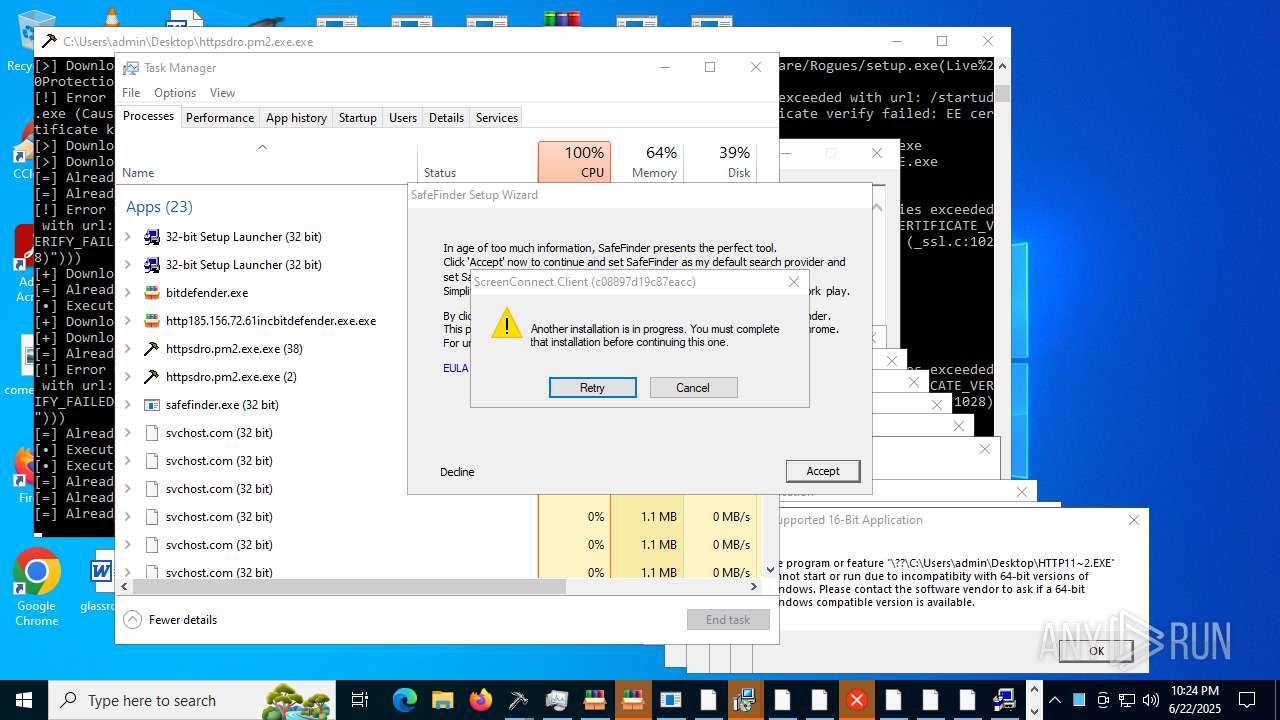Expand the httpsdro.pm2.exe.exe (38) group

pos(127,349)
